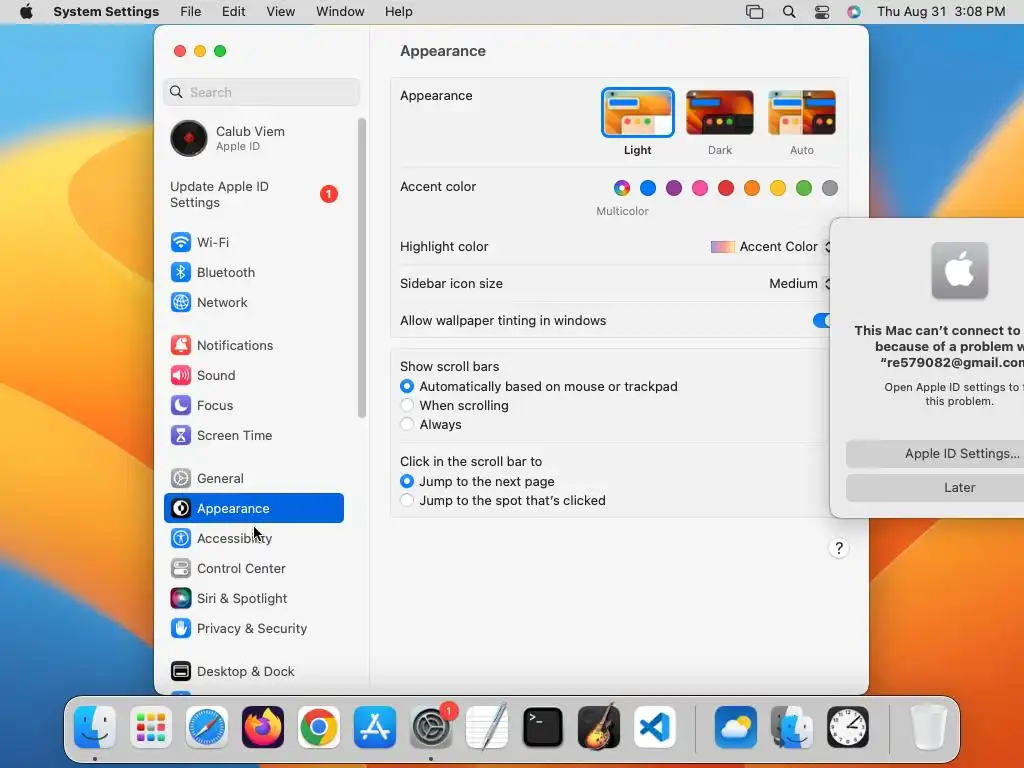The image size is (1024, 768).
Task: Choose pink accent color
Action: [700, 188]
